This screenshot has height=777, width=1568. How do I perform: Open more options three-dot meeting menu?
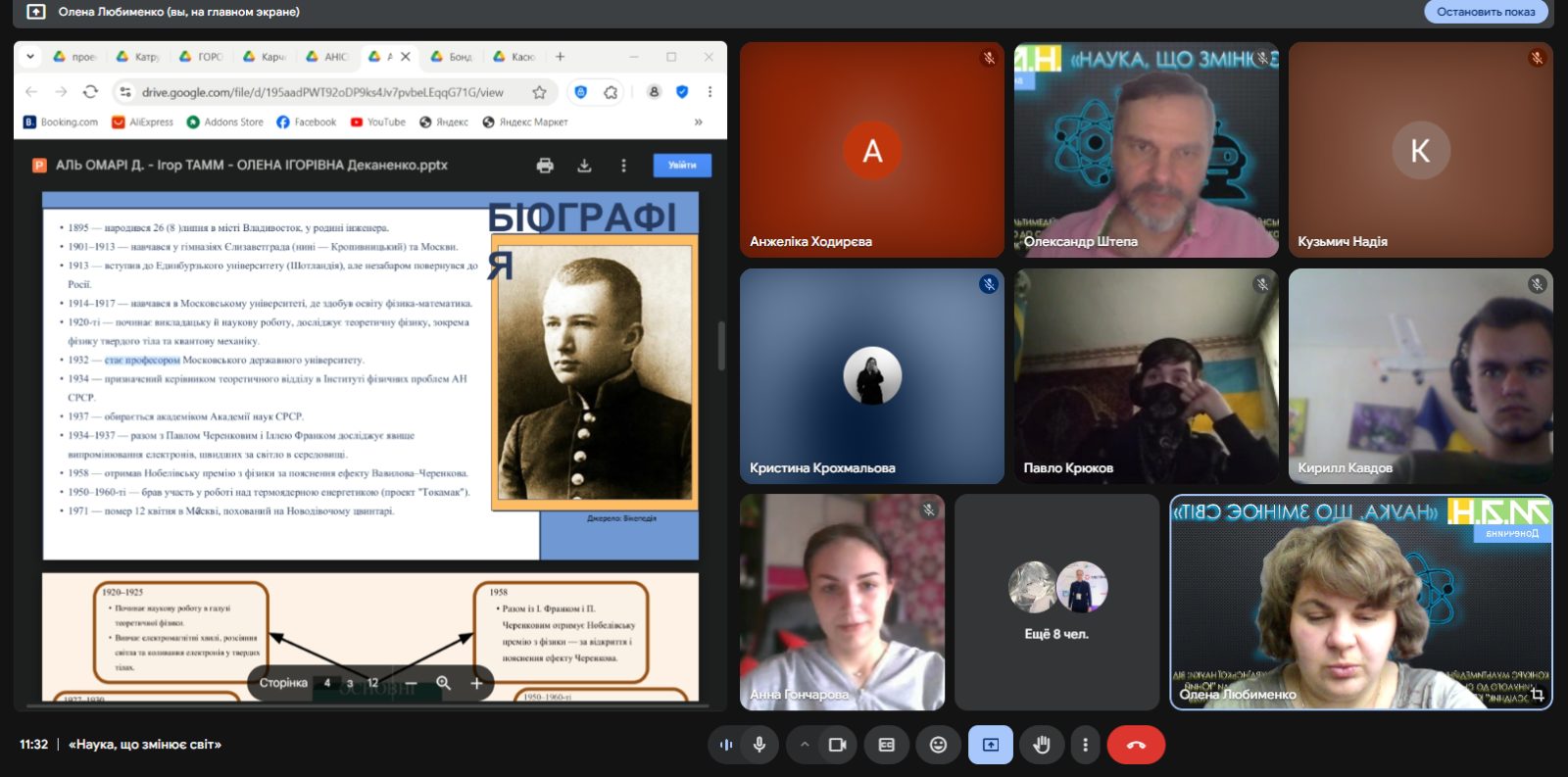coord(1085,745)
